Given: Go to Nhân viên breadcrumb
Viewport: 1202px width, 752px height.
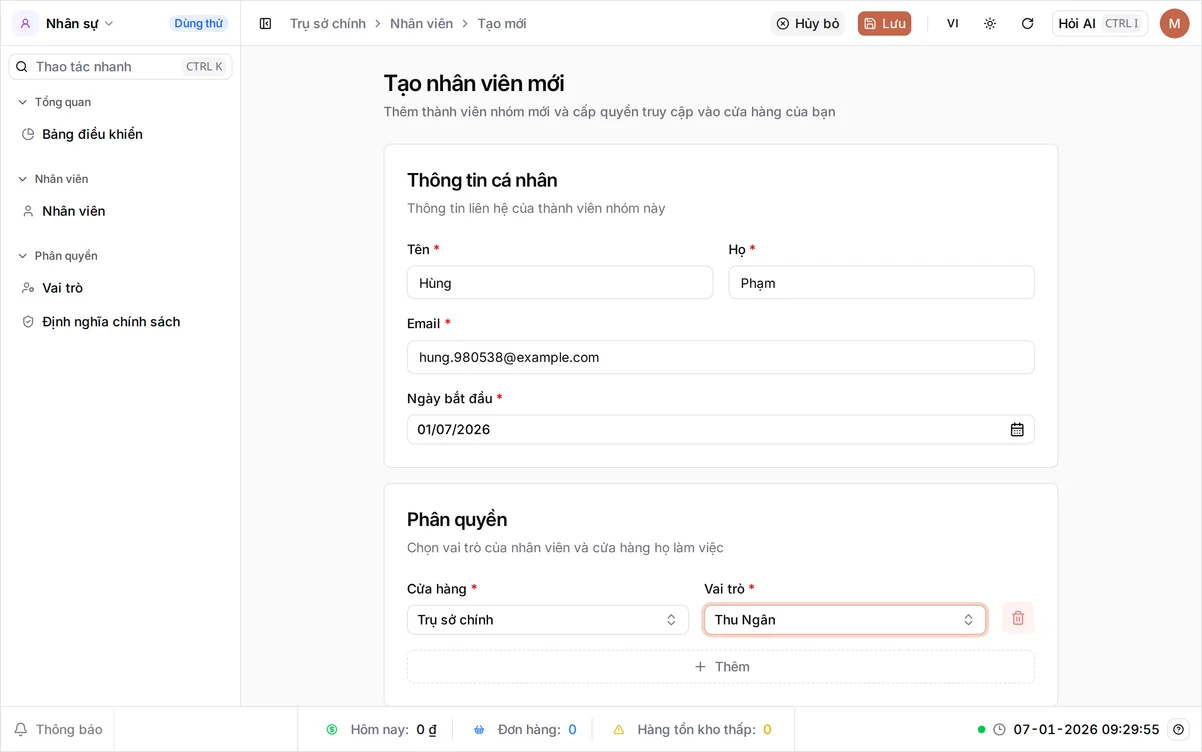Looking at the screenshot, I should [421, 23].
